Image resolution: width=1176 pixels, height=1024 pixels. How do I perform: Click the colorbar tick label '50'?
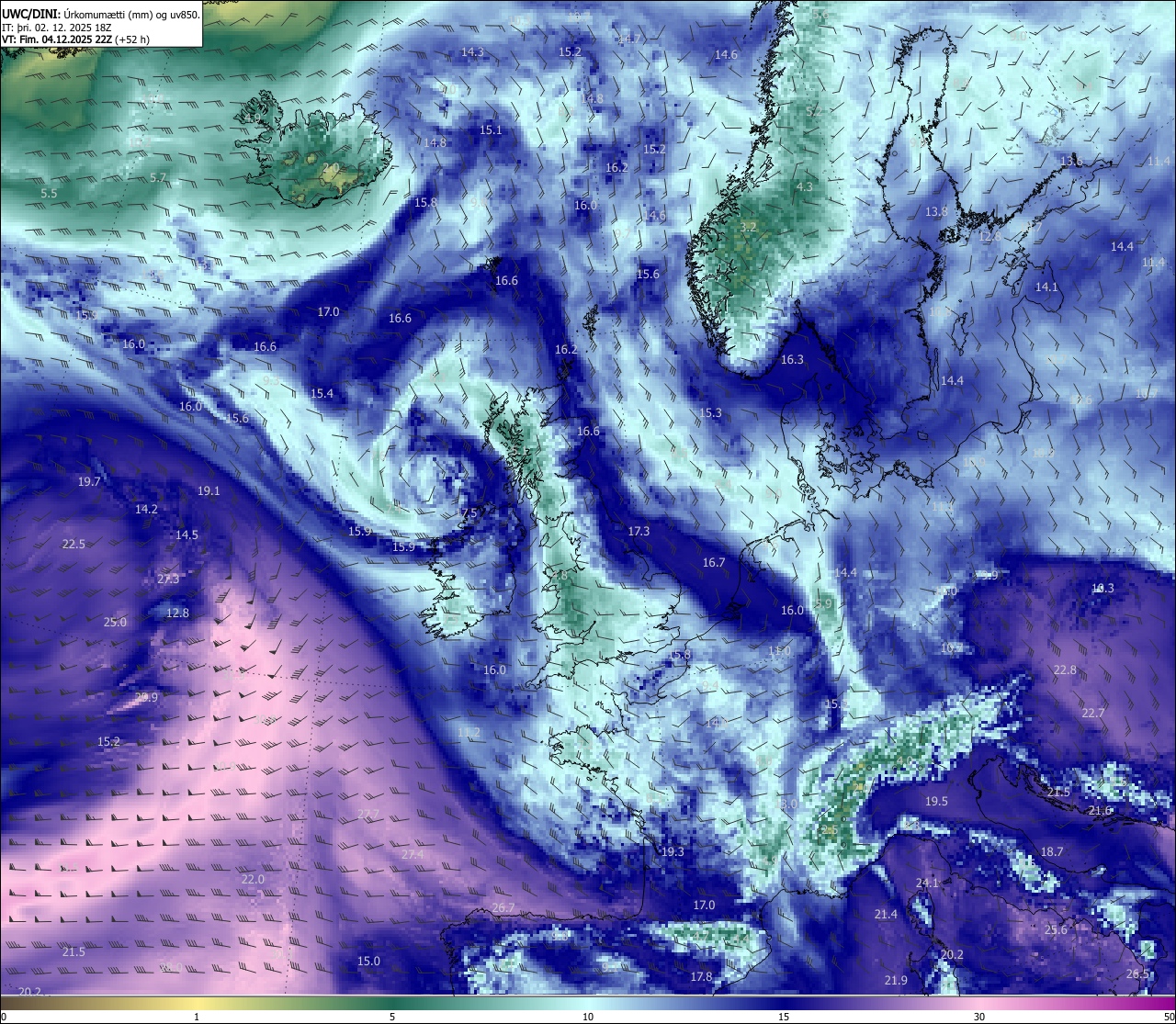(1168, 1017)
